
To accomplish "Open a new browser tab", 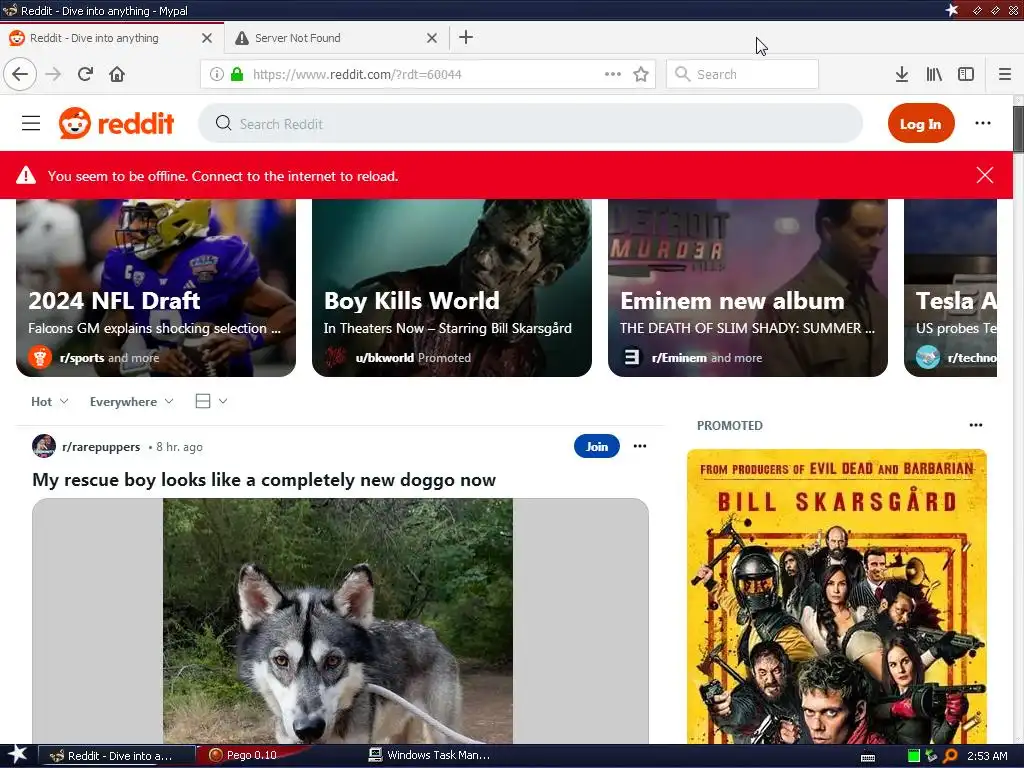I will coord(466,37).
